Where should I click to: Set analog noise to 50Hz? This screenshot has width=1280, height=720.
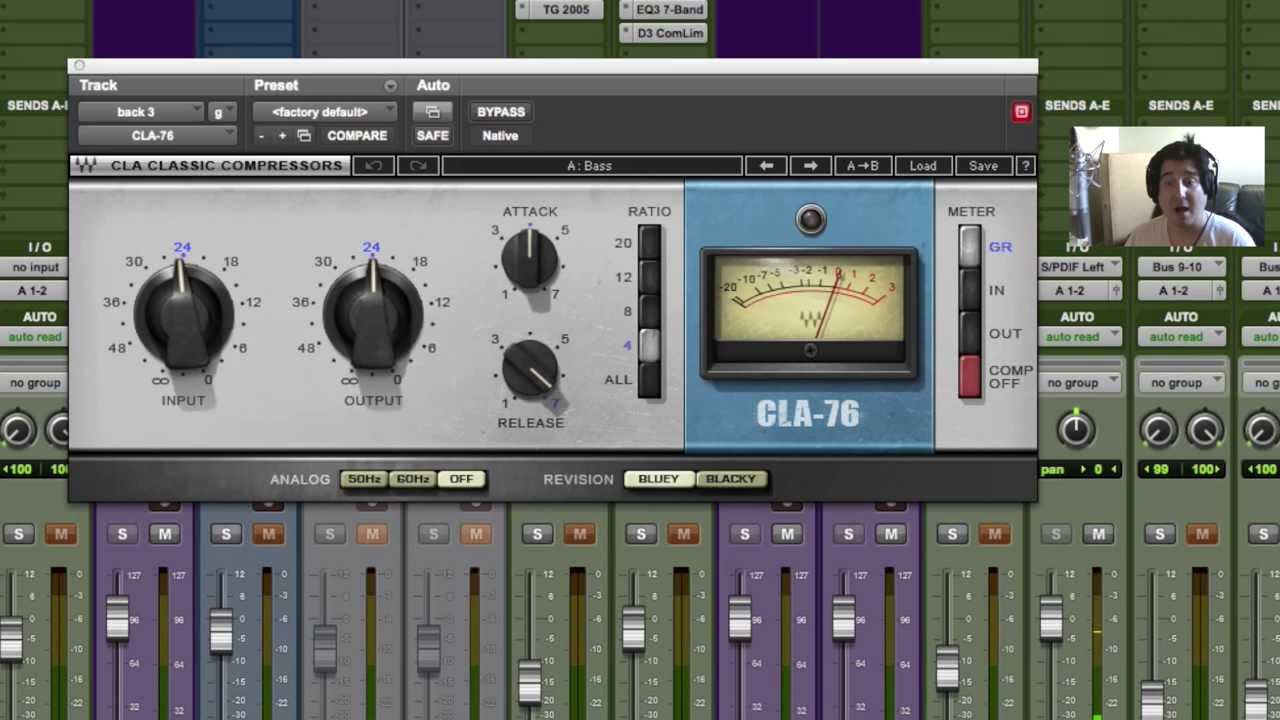[x=364, y=479]
